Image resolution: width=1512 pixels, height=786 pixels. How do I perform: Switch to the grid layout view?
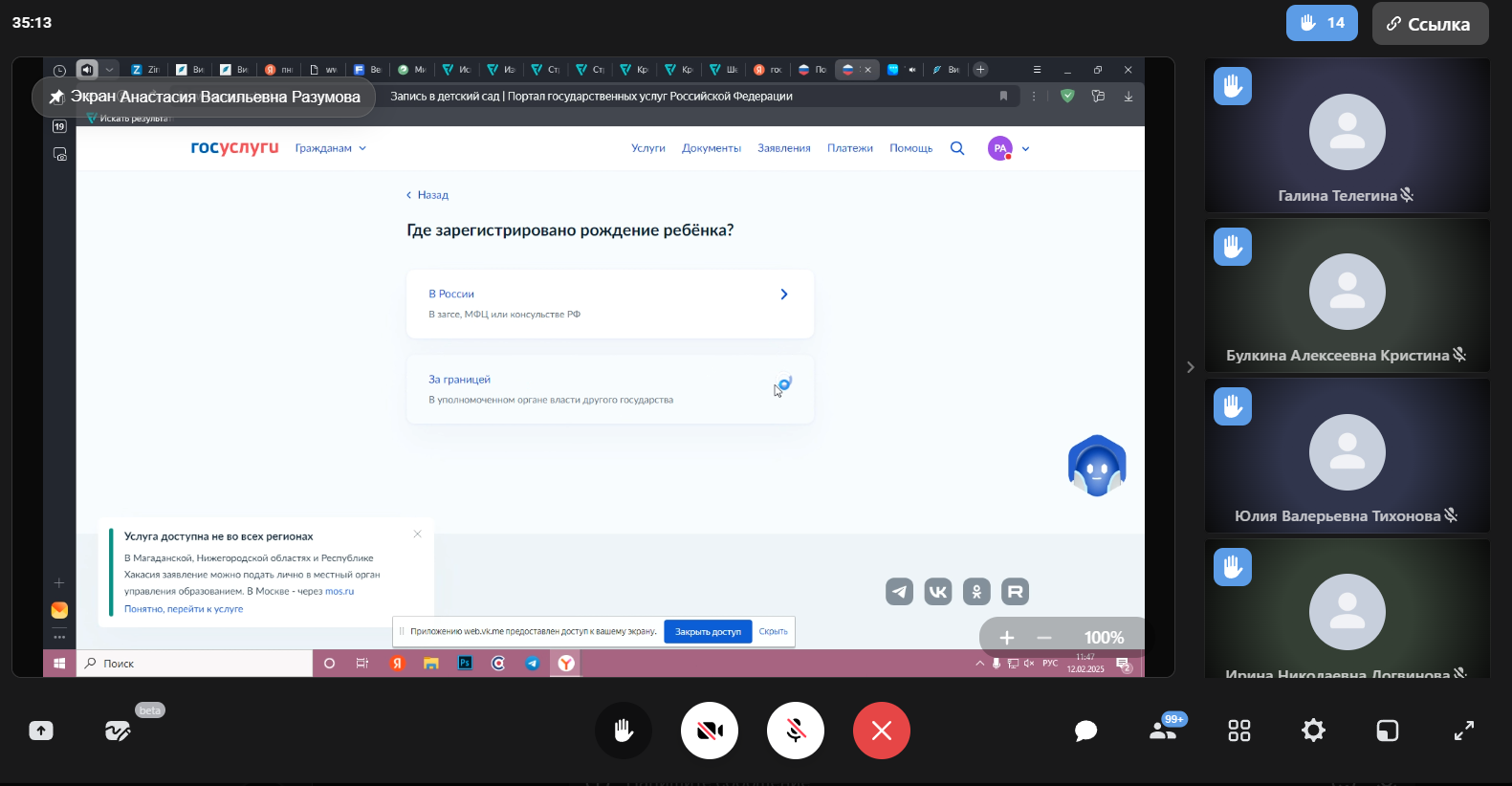click(1238, 731)
